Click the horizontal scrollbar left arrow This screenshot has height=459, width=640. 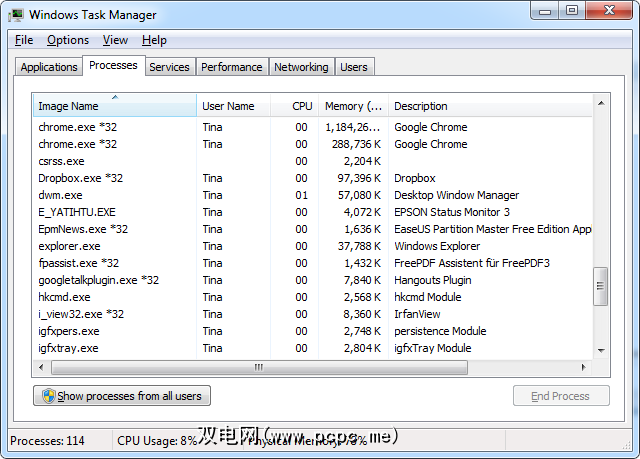(41, 367)
